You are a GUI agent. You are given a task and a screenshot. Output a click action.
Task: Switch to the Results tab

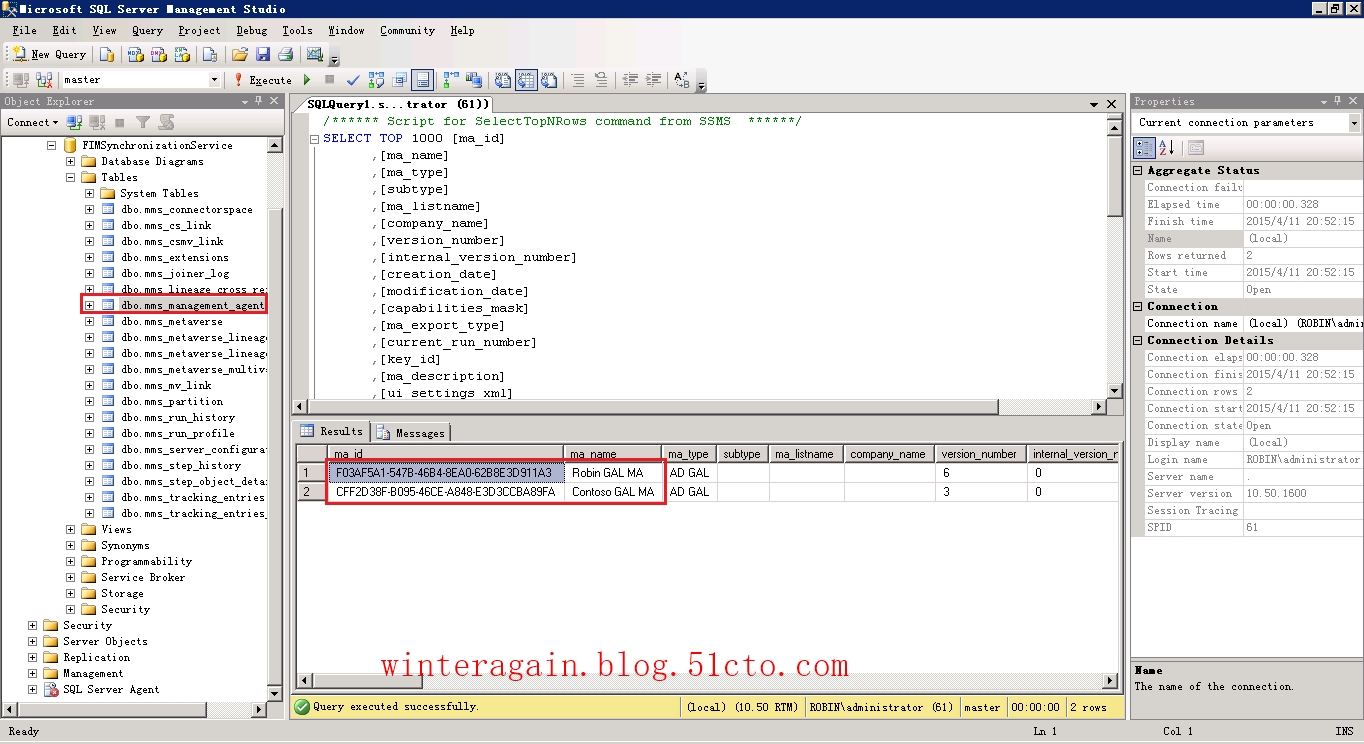(x=333, y=431)
